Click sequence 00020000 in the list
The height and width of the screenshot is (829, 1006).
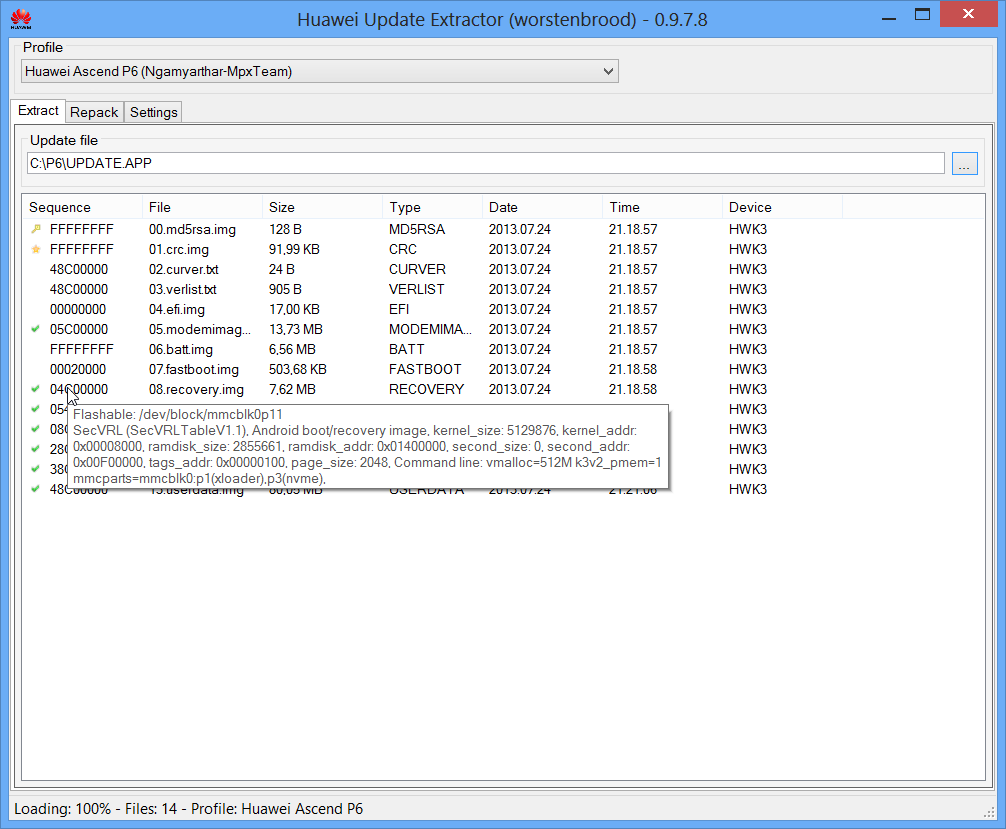(x=78, y=369)
